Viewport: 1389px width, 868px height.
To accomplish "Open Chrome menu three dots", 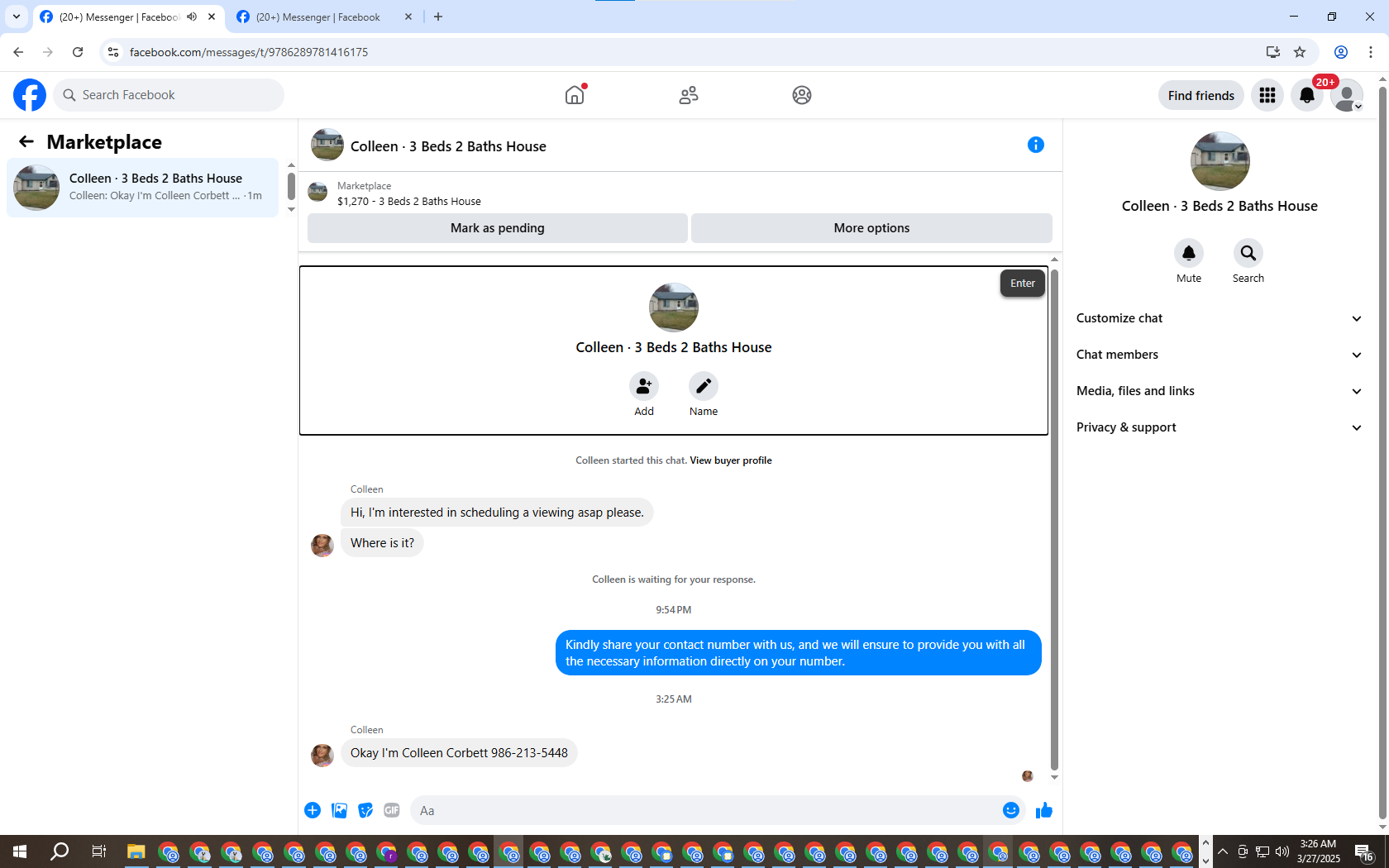I will coord(1371,52).
